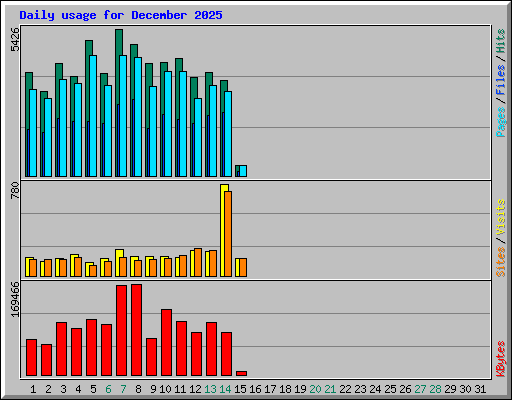Image resolution: width=512 pixels, height=400 pixels.
Task: Click the tall yellow visits bar for day 14
Action: (223, 230)
